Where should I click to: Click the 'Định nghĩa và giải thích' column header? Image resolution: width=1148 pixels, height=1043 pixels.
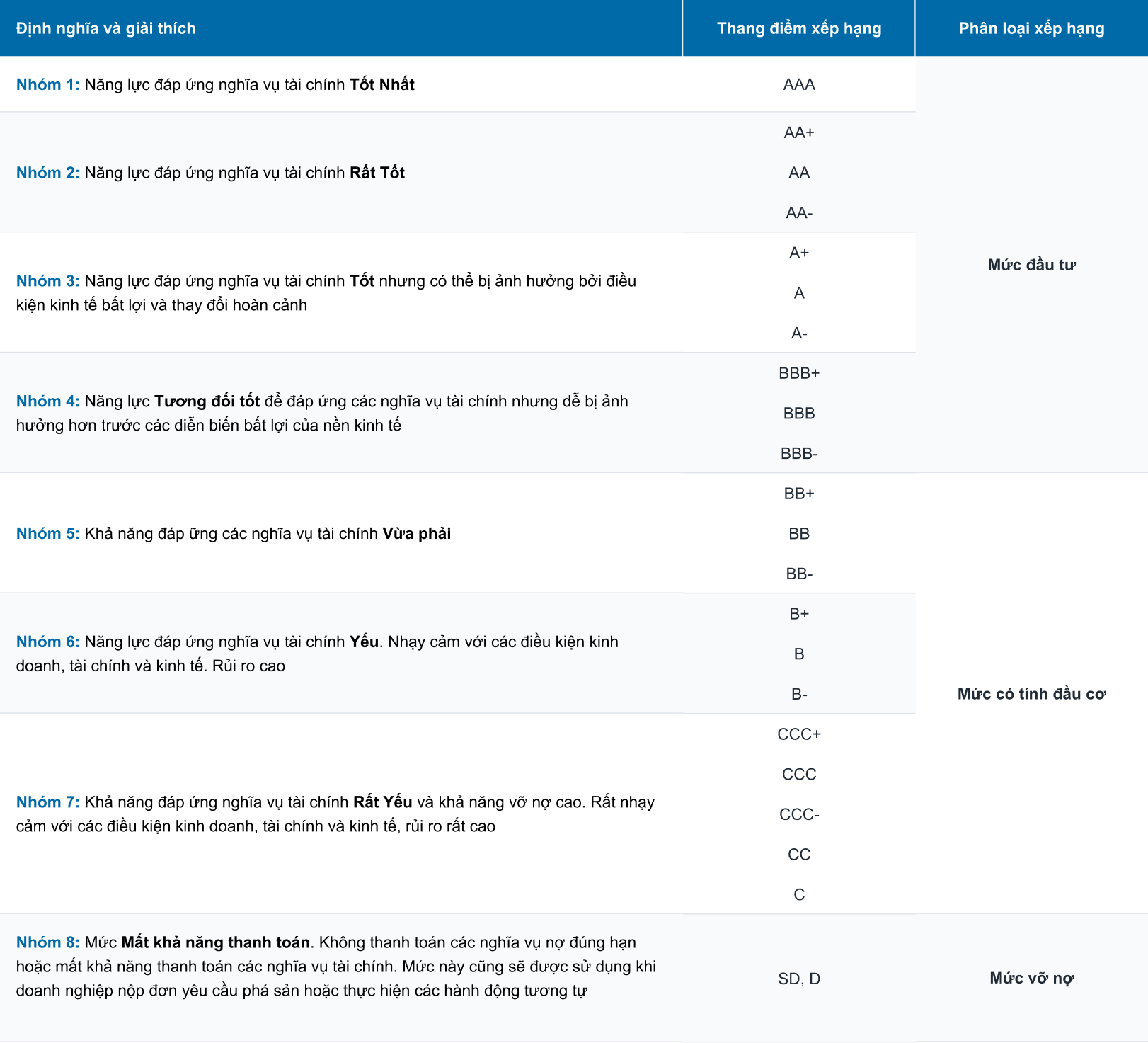point(105,28)
